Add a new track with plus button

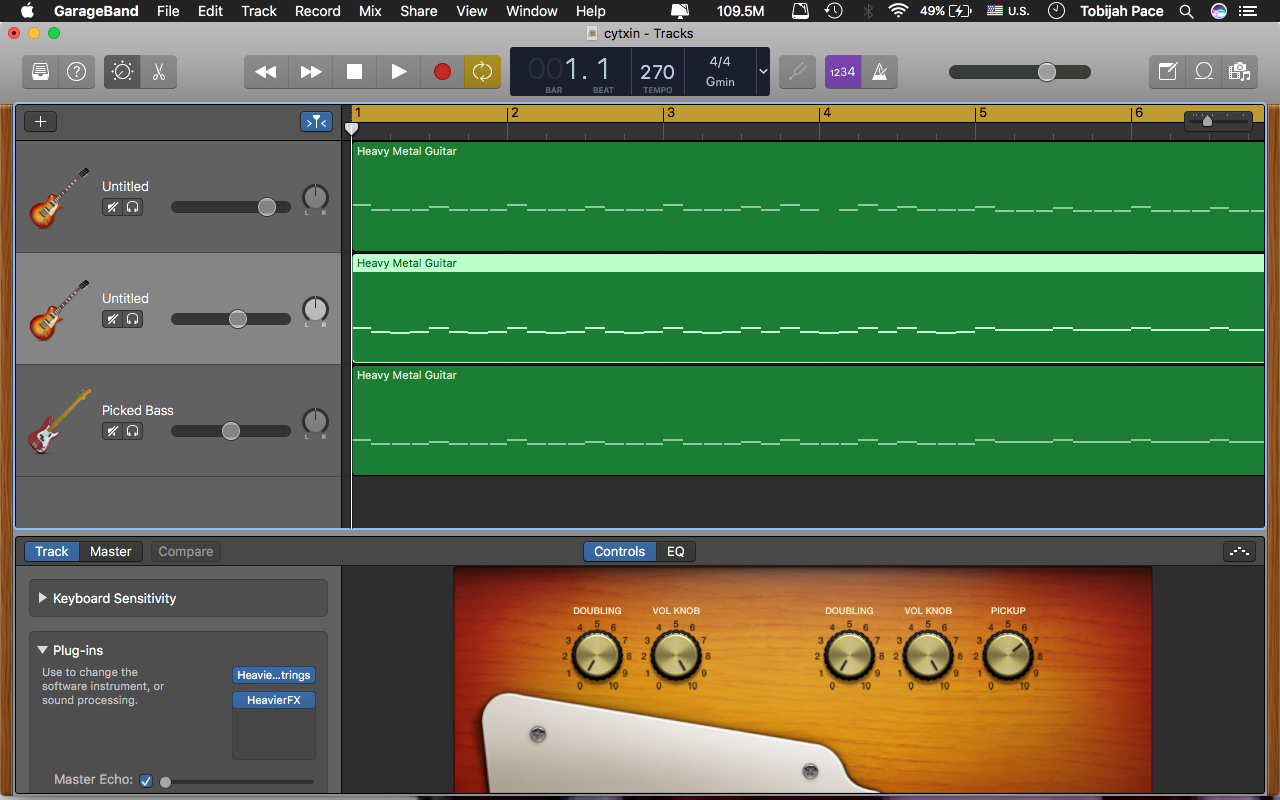click(41, 122)
